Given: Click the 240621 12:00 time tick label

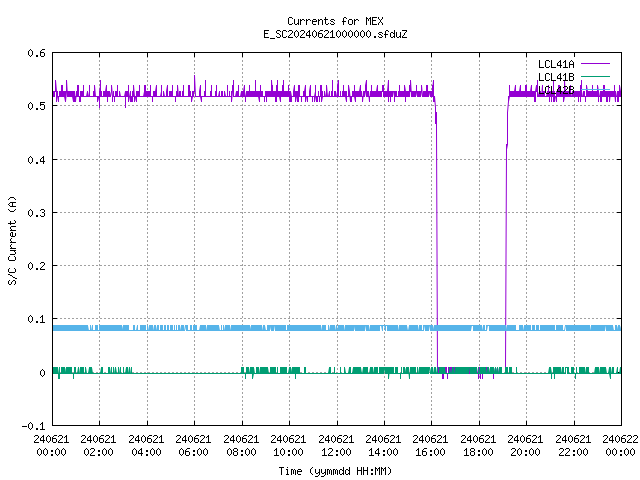Looking at the screenshot, I should click(336, 446).
